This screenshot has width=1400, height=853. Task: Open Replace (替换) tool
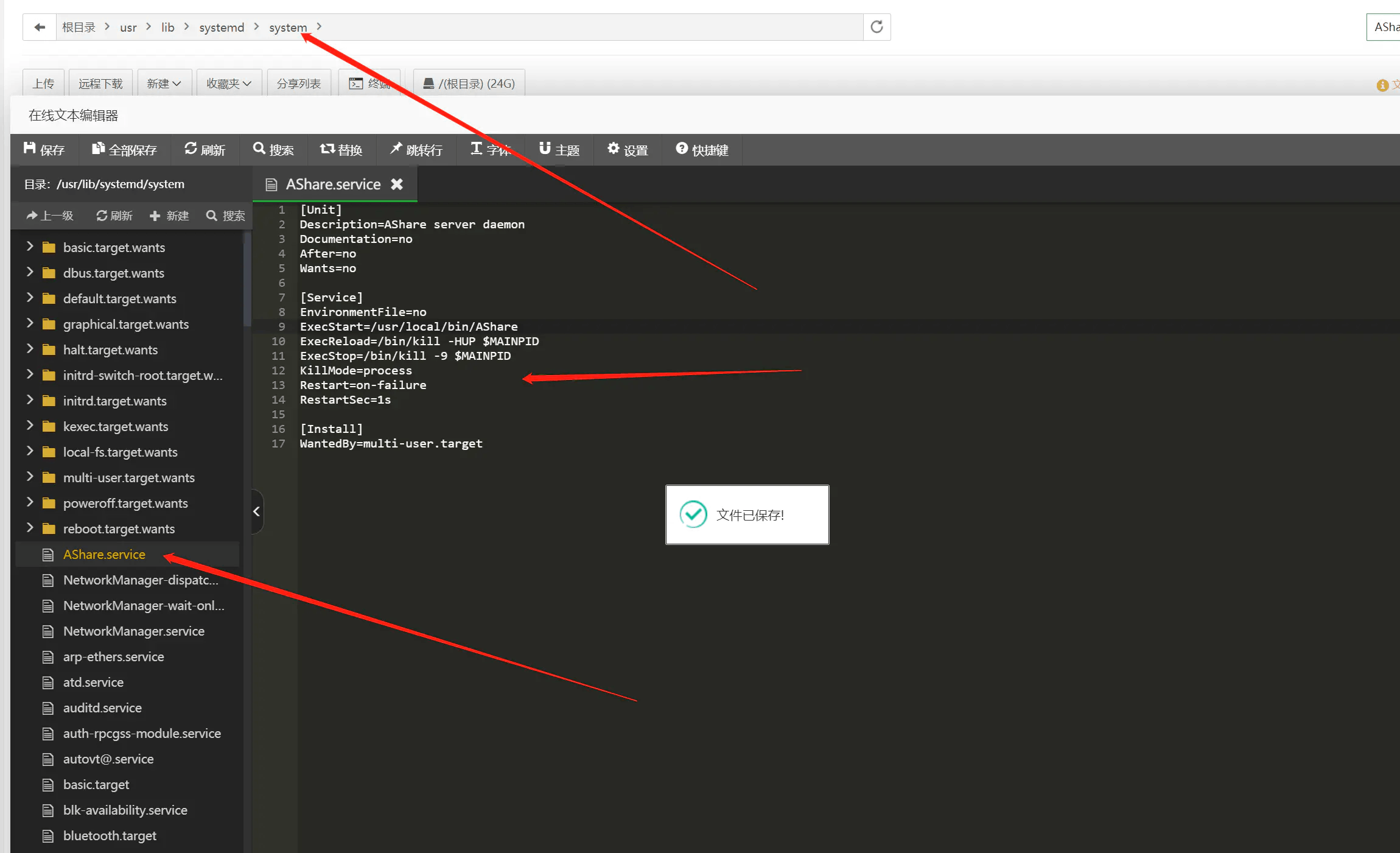pyautogui.click(x=341, y=150)
